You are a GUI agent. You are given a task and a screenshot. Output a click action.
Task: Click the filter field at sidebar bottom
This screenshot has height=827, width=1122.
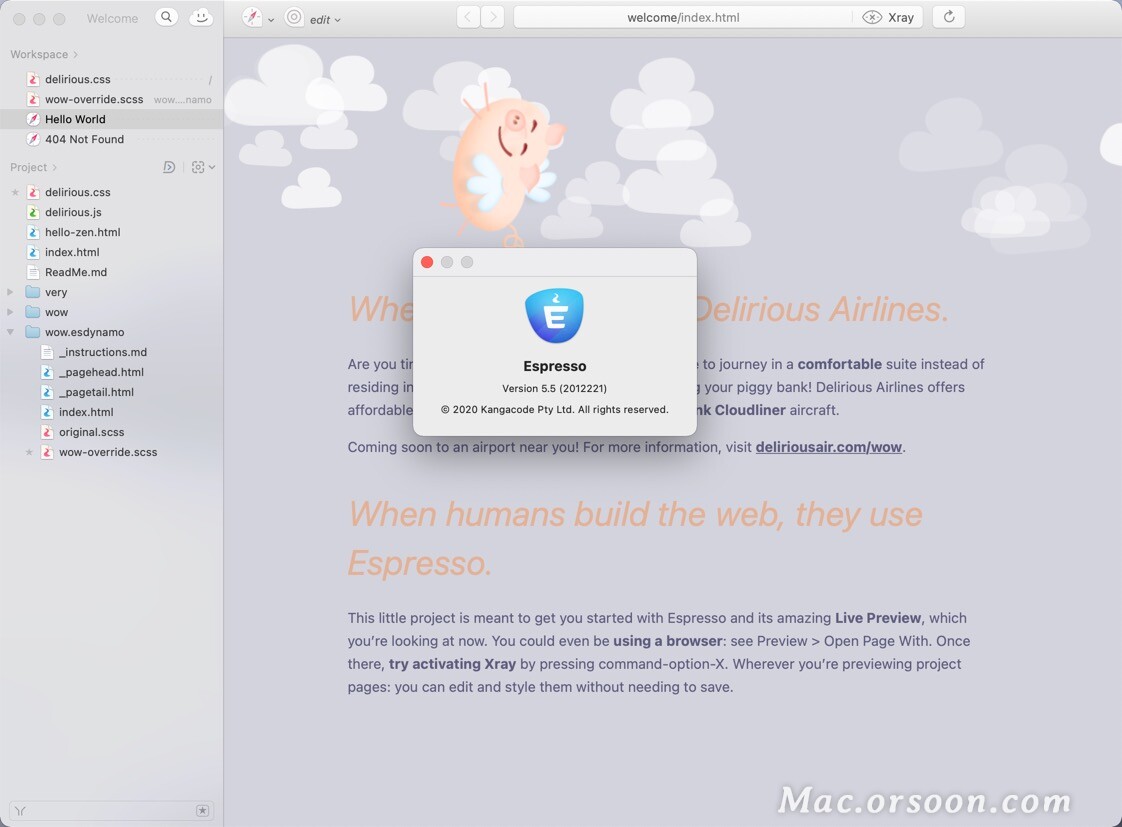111,811
